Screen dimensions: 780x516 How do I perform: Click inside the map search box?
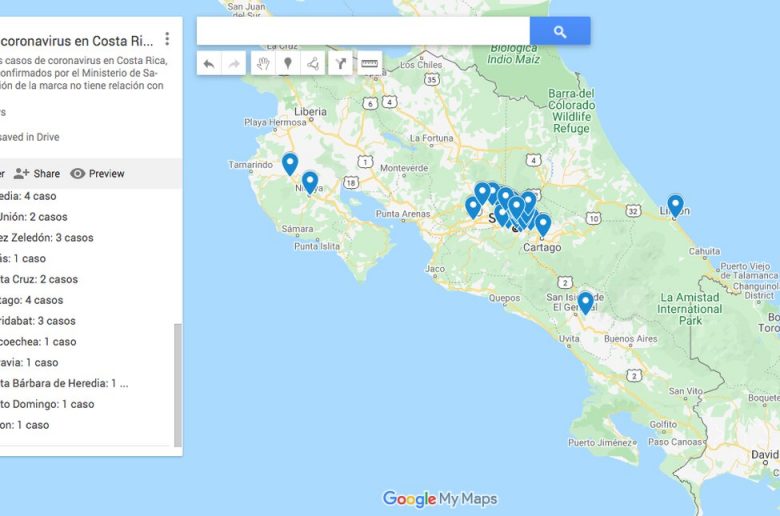[363, 32]
